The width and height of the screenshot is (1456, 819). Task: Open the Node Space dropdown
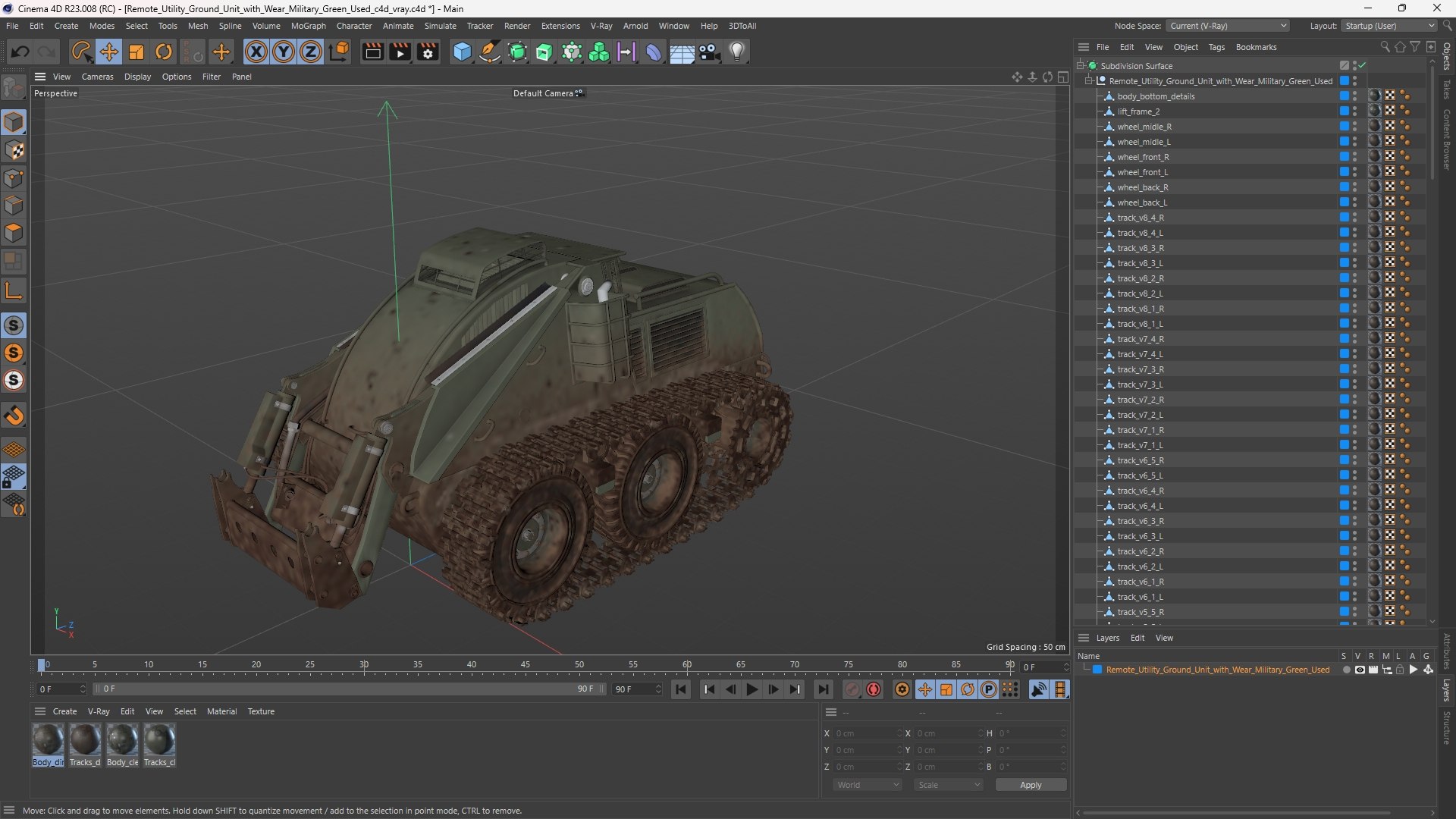tap(1227, 26)
